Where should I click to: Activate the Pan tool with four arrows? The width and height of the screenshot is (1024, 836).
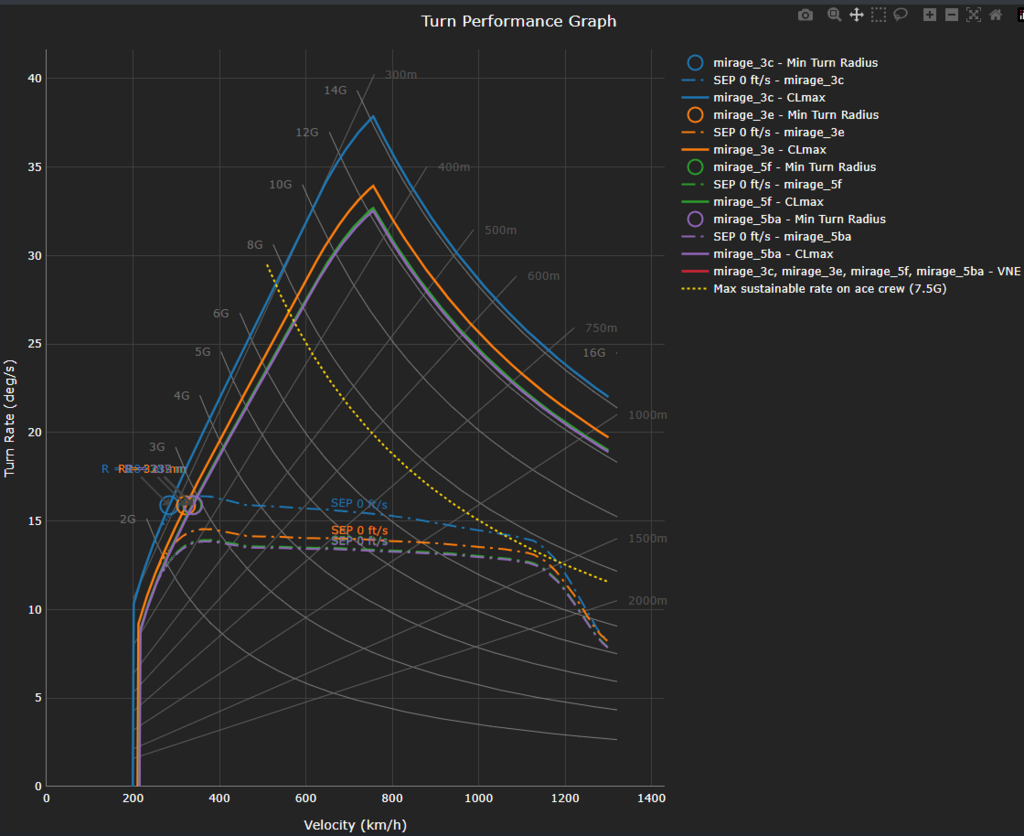[856, 14]
